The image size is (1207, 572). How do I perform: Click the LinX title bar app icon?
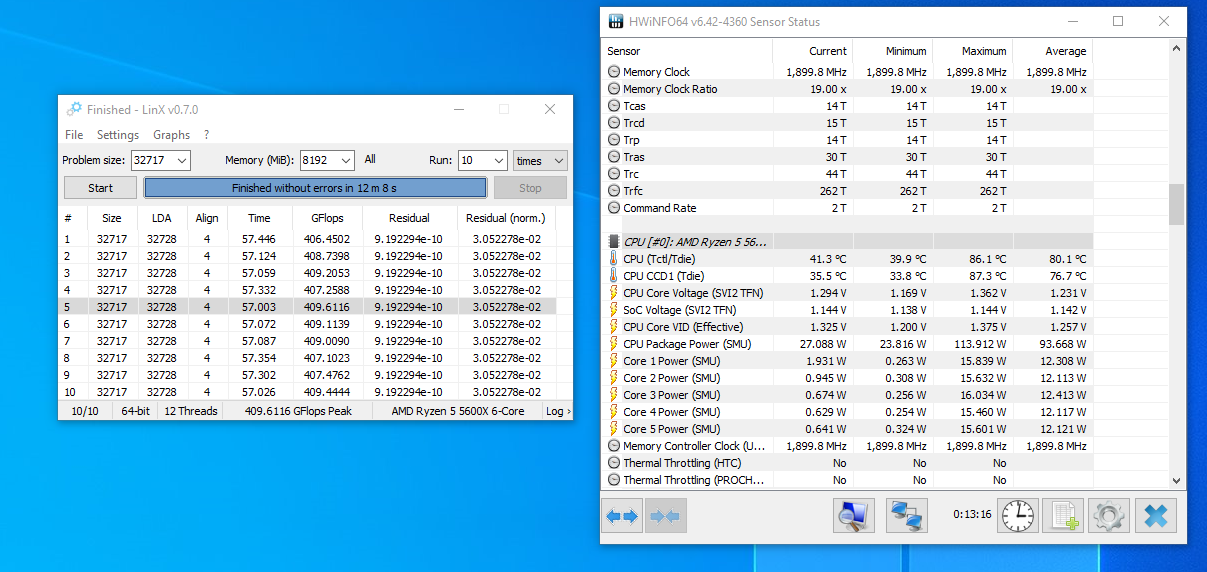pos(74,109)
